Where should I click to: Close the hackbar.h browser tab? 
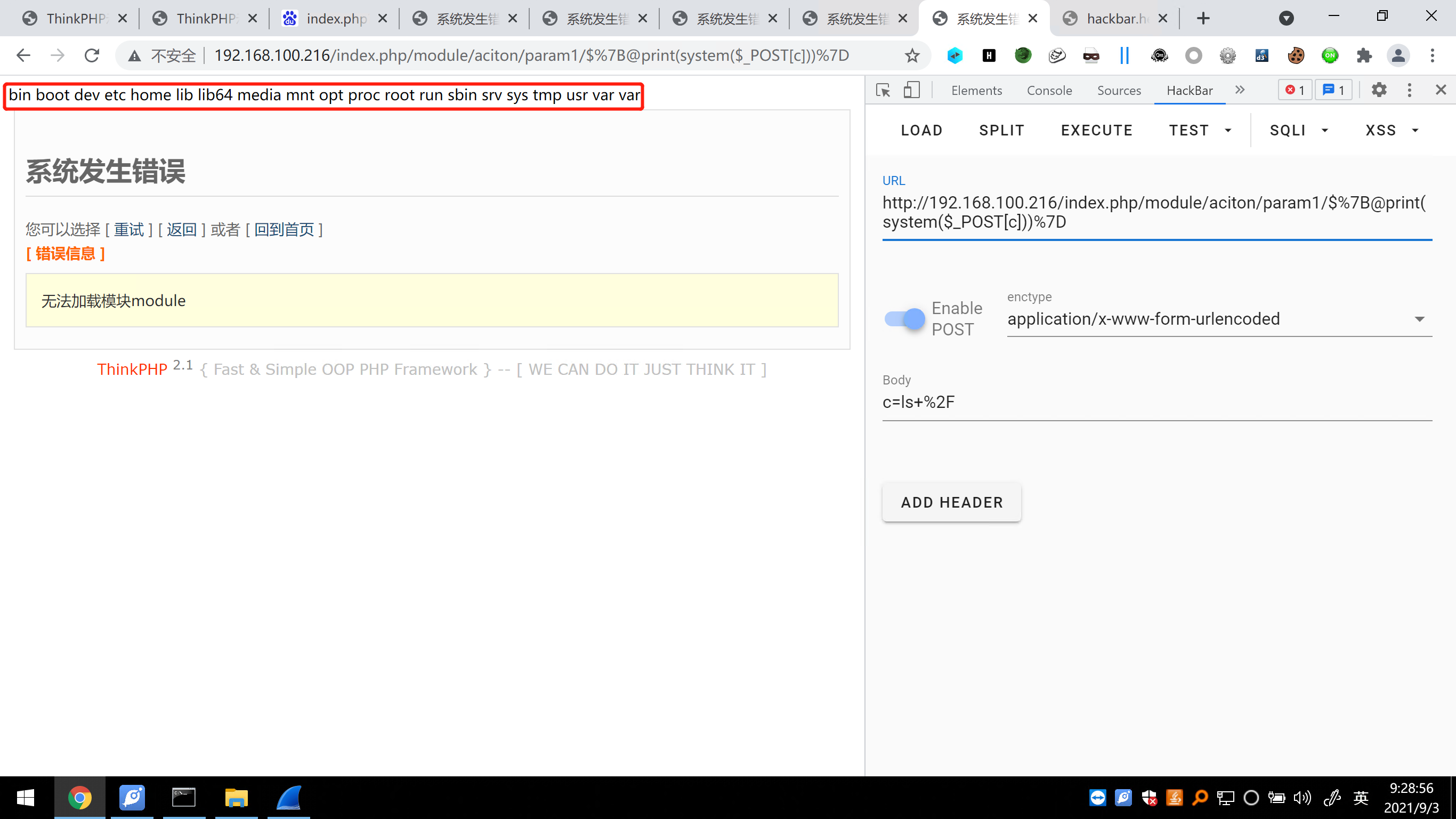coord(1162,19)
